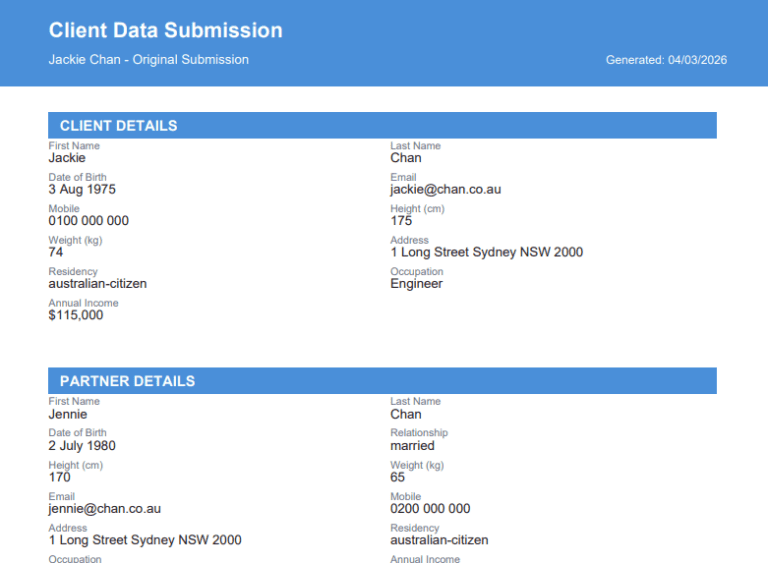Click the partner relationship value married
This screenshot has width=768, height=563.
(x=412, y=446)
